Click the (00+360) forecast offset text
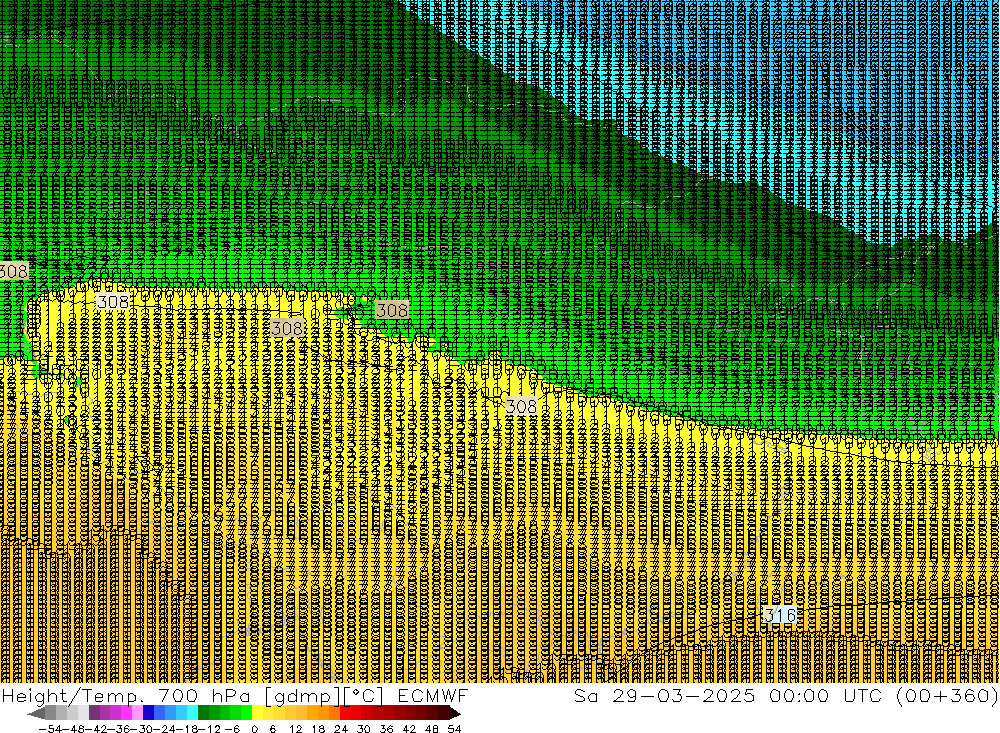Image resolution: width=1000 pixels, height=733 pixels. (946, 695)
